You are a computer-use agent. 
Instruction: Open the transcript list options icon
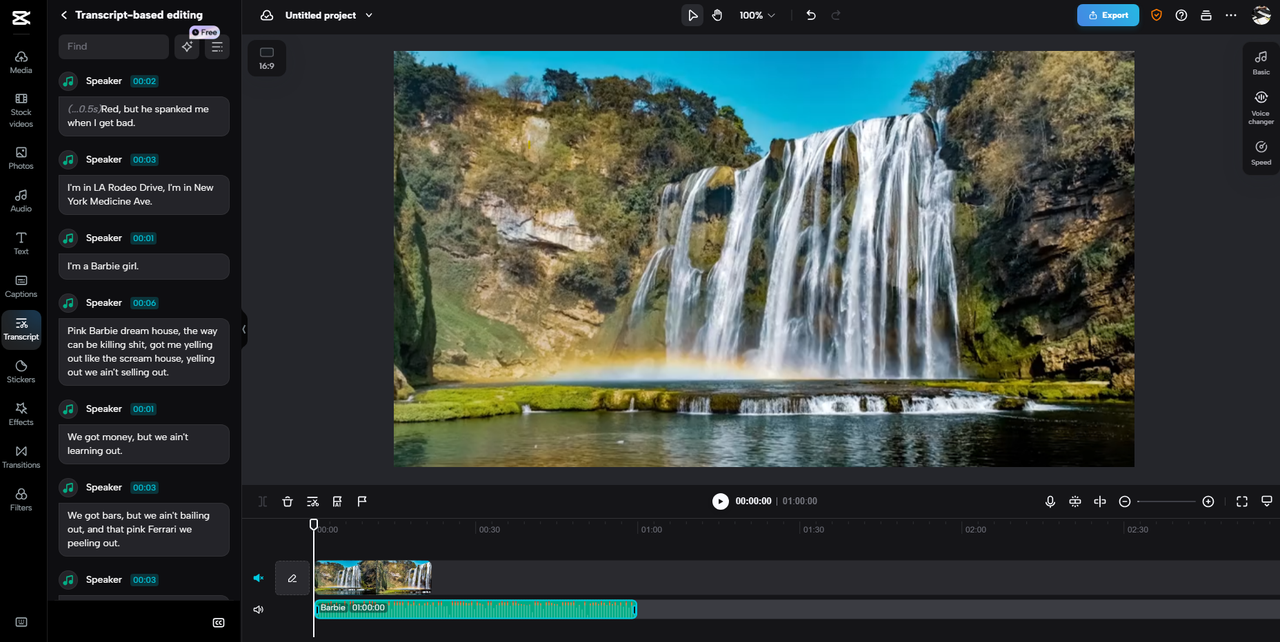coord(217,47)
